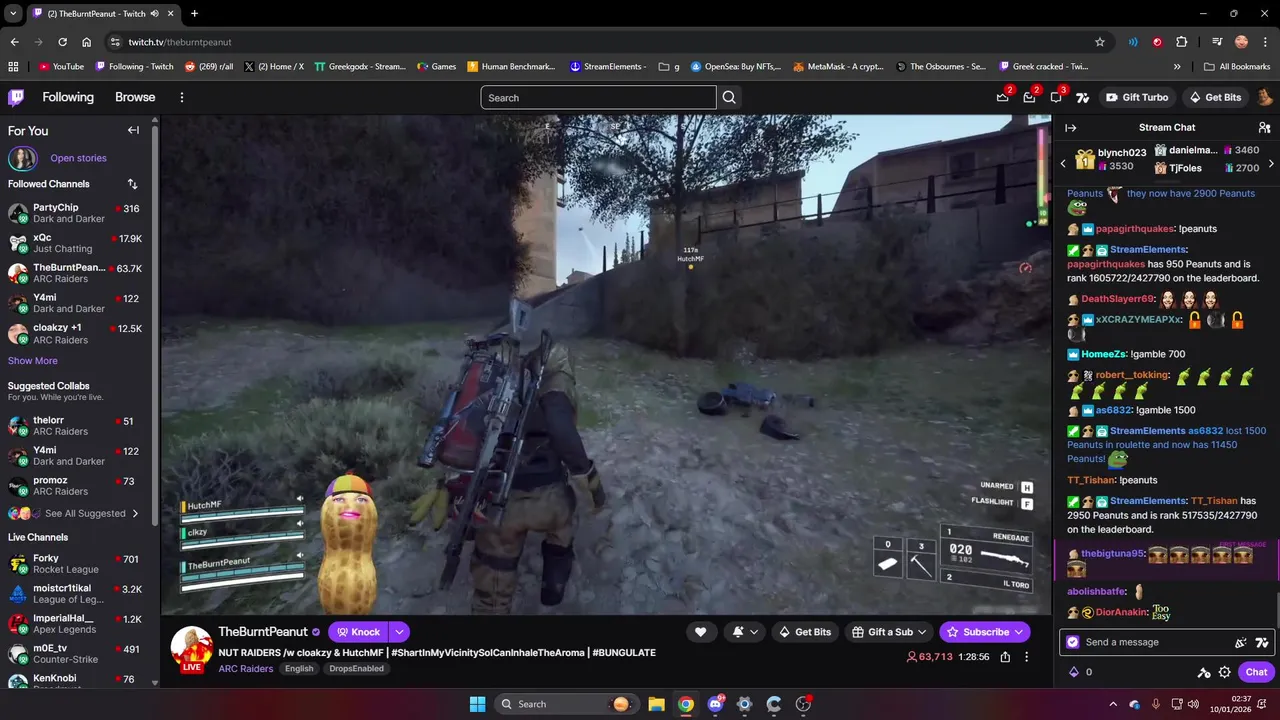The width and height of the screenshot is (1280, 720).
Task: Open PartyChip channel in sidebar
Action: [x=75, y=213]
